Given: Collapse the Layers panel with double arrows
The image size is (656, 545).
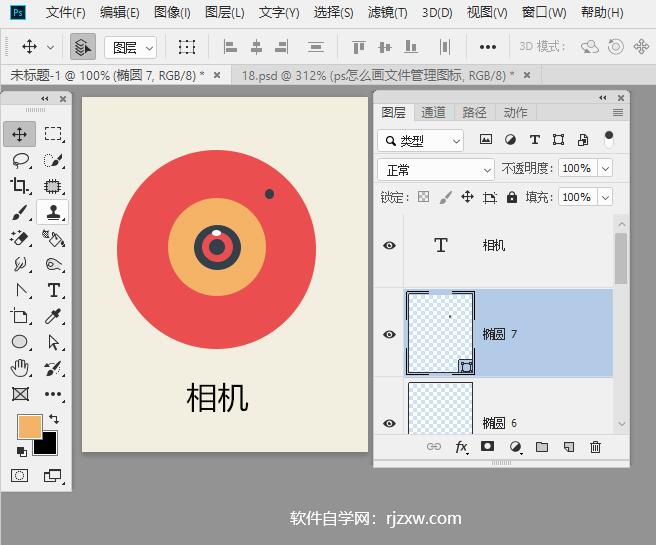Looking at the screenshot, I should [x=602, y=98].
